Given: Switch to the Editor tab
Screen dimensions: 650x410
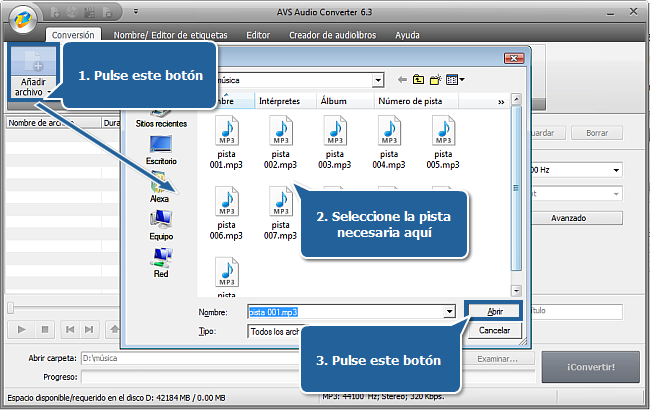Looking at the screenshot, I should coord(258,34).
